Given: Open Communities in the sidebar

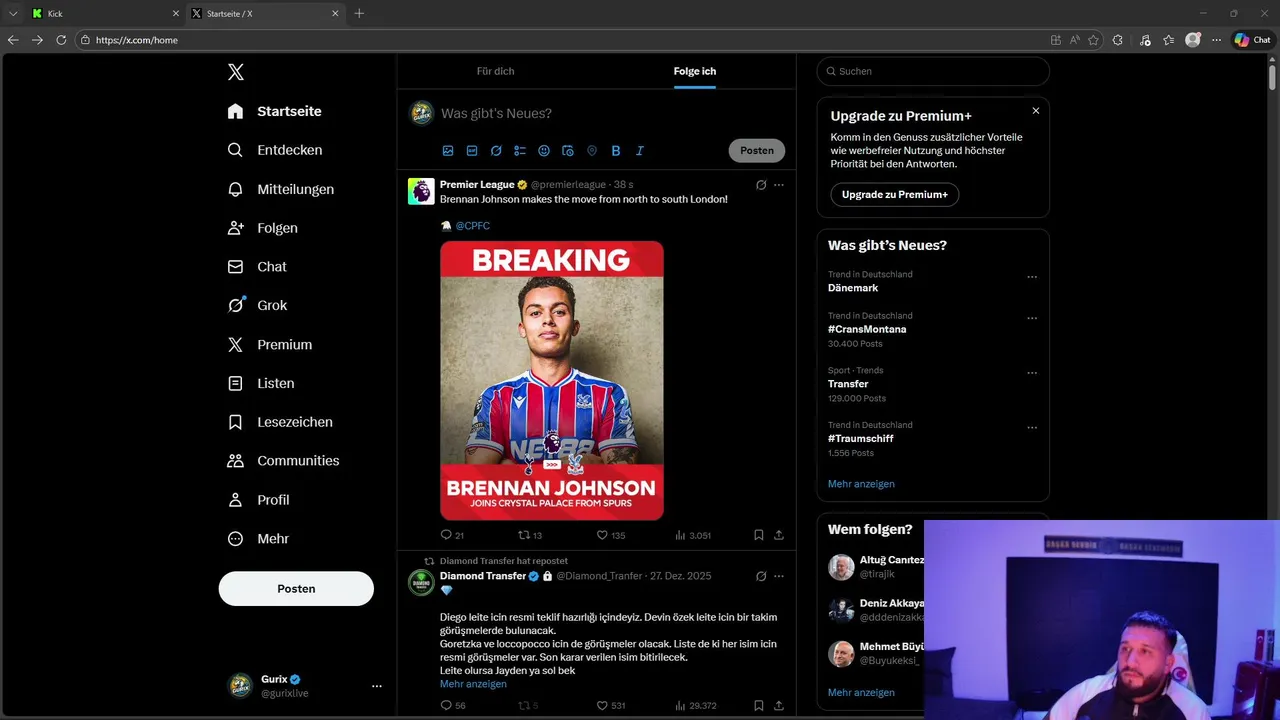Looking at the screenshot, I should click(x=284, y=461).
